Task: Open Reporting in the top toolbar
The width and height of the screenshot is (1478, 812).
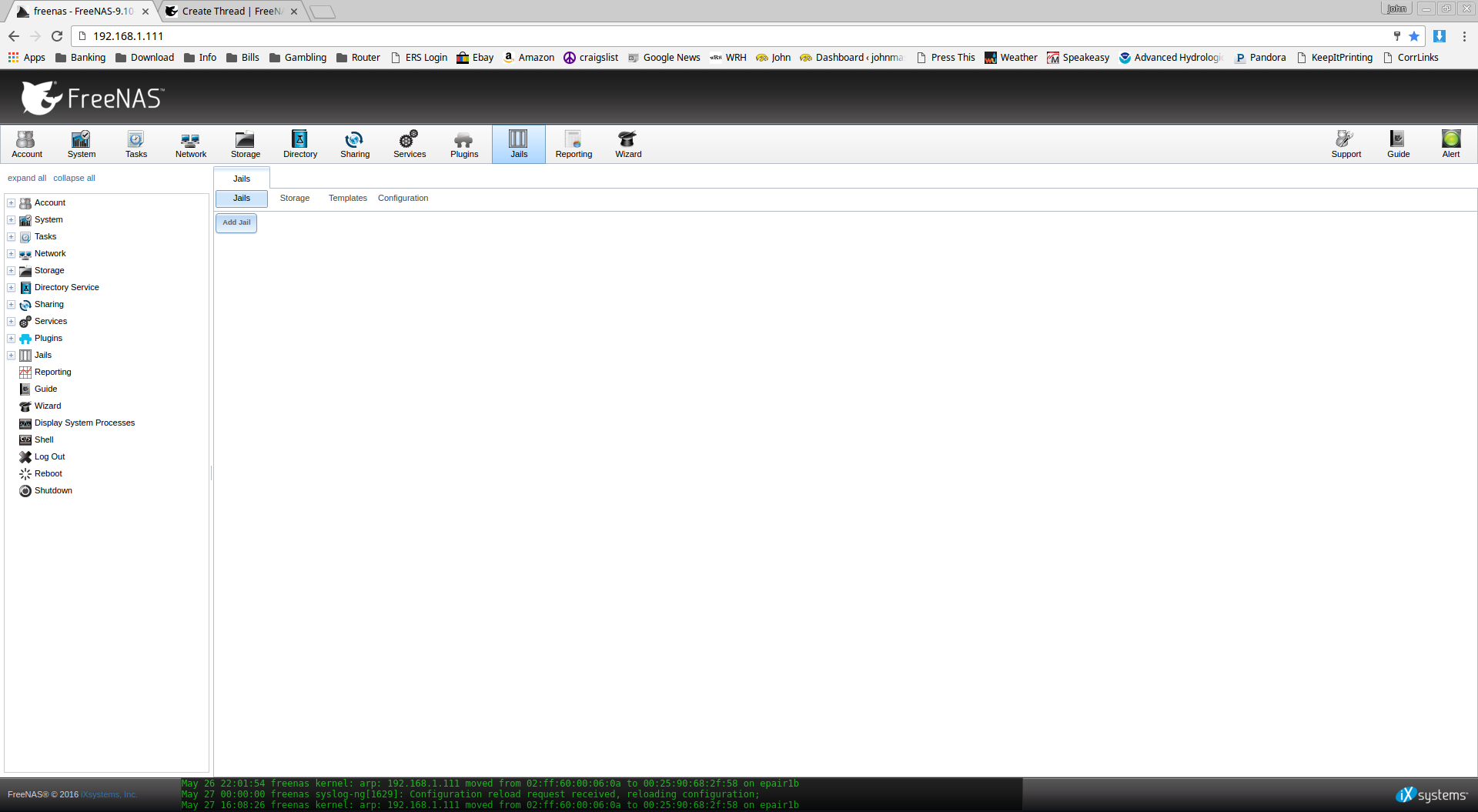Action: coord(573,144)
